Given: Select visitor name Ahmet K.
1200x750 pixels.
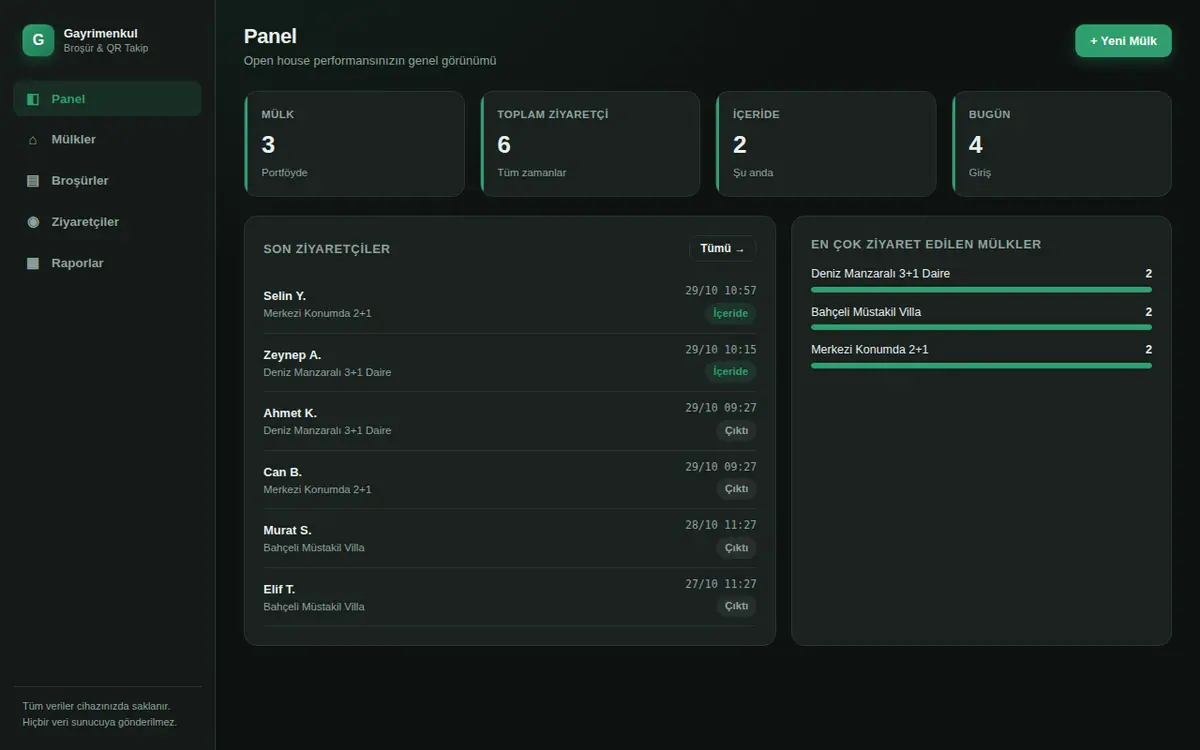Looking at the screenshot, I should click(x=290, y=413).
